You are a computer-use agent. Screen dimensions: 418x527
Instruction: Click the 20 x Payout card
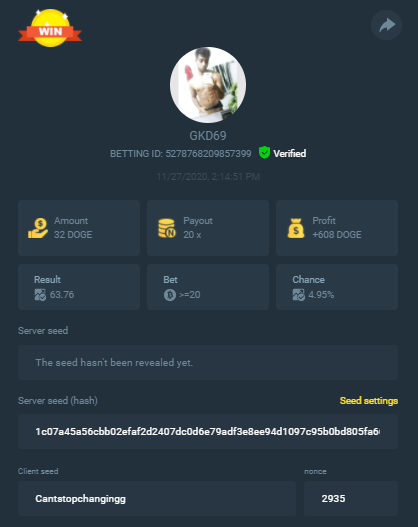click(208, 228)
